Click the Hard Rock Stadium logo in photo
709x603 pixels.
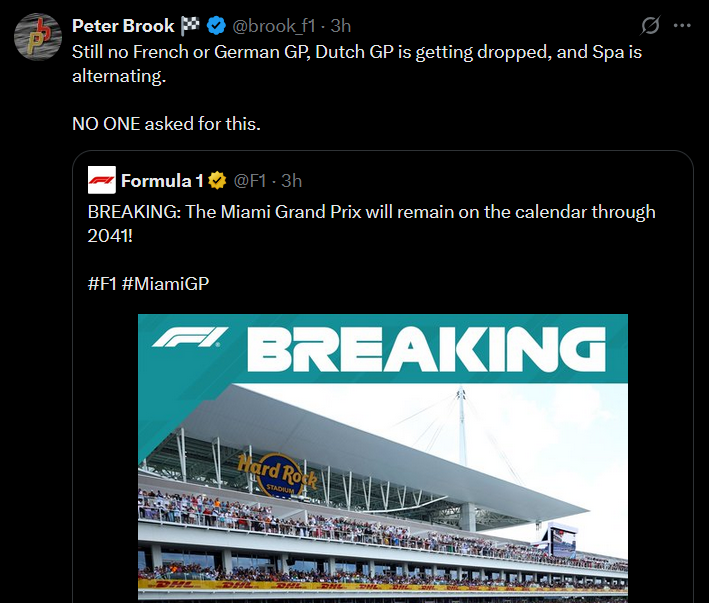pyautogui.click(x=277, y=473)
